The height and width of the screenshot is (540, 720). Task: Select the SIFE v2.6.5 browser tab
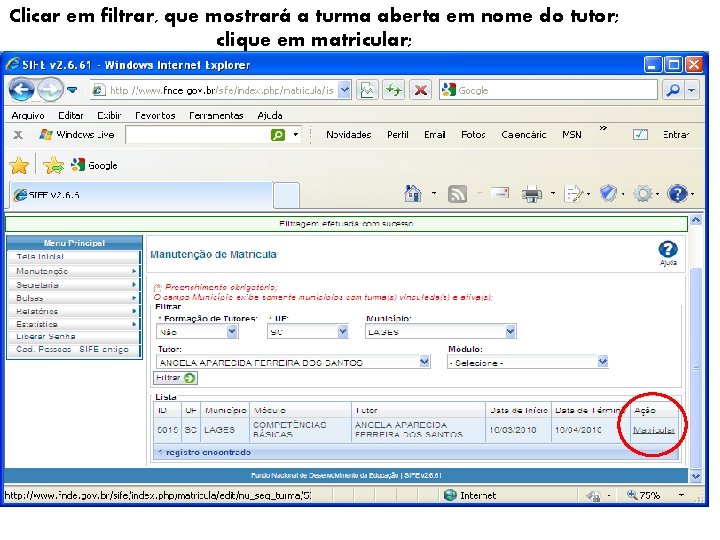tap(141, 195)
